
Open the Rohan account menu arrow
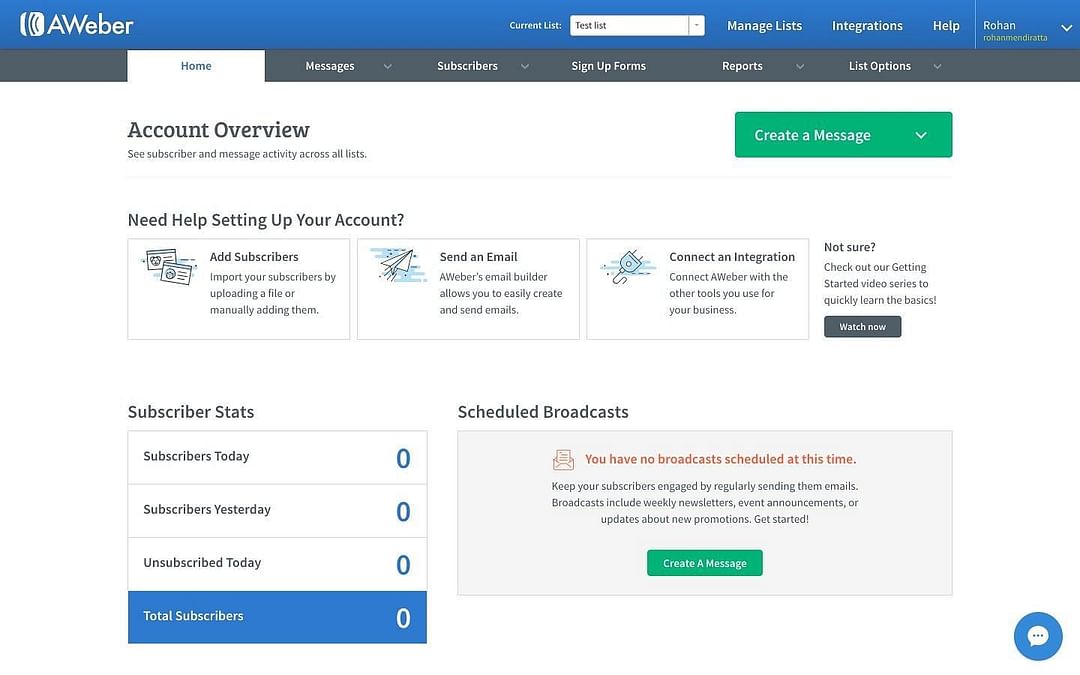click(x=1066, y=28)
